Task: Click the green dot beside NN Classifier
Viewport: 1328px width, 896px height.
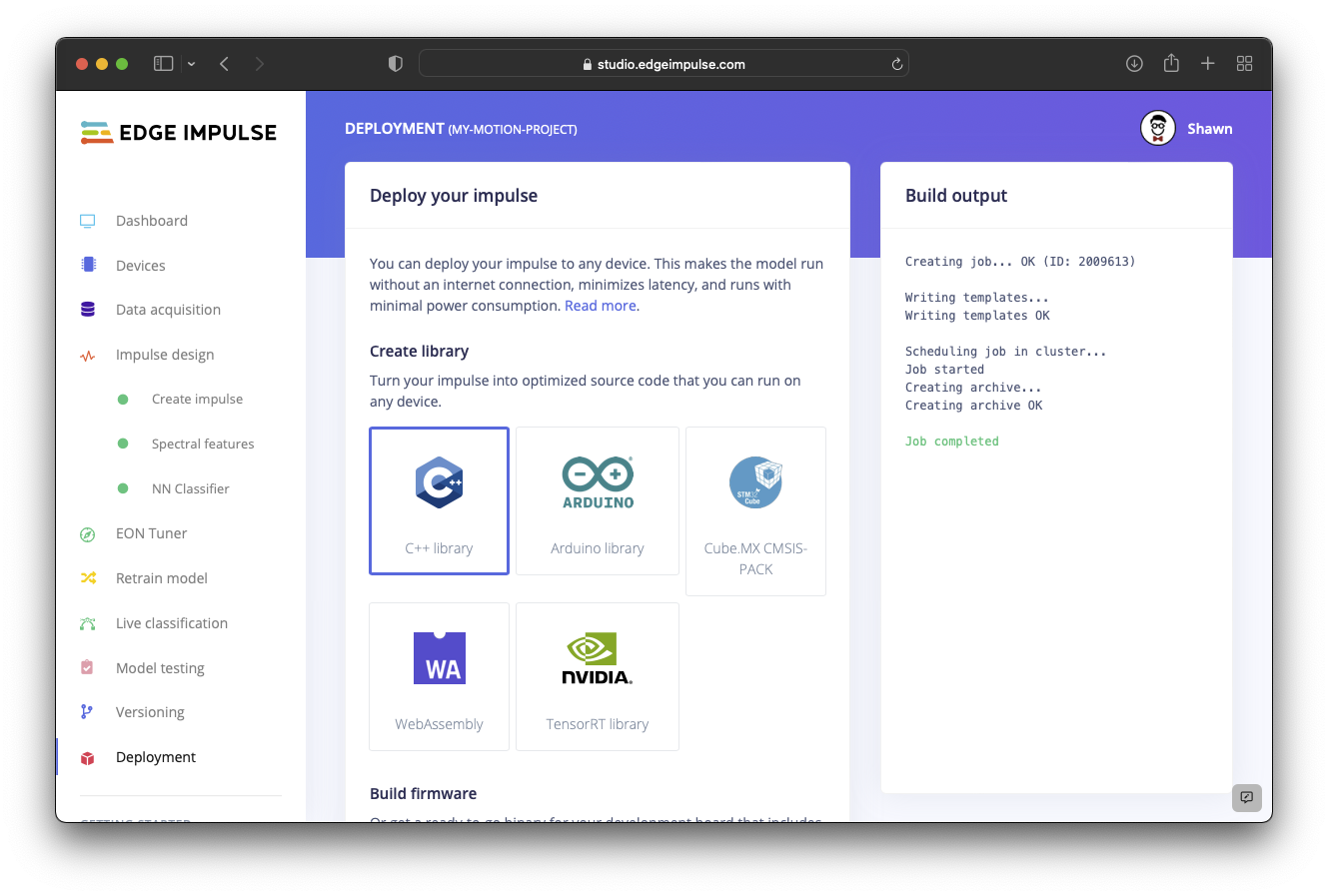Action: click(x=123, y=488)
